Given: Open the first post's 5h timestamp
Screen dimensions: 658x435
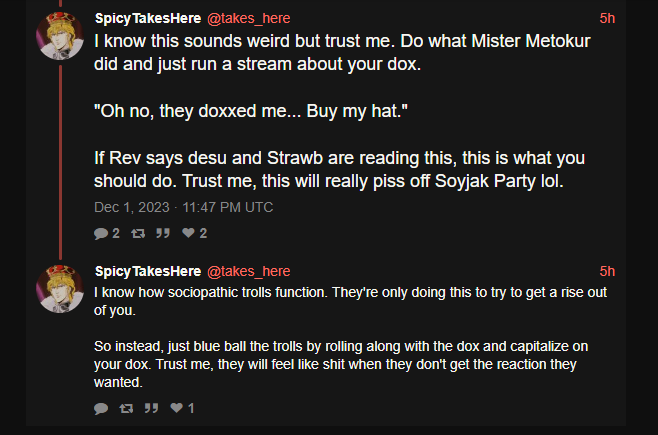Looking at the screenshot, I should [x=607, y=19].
